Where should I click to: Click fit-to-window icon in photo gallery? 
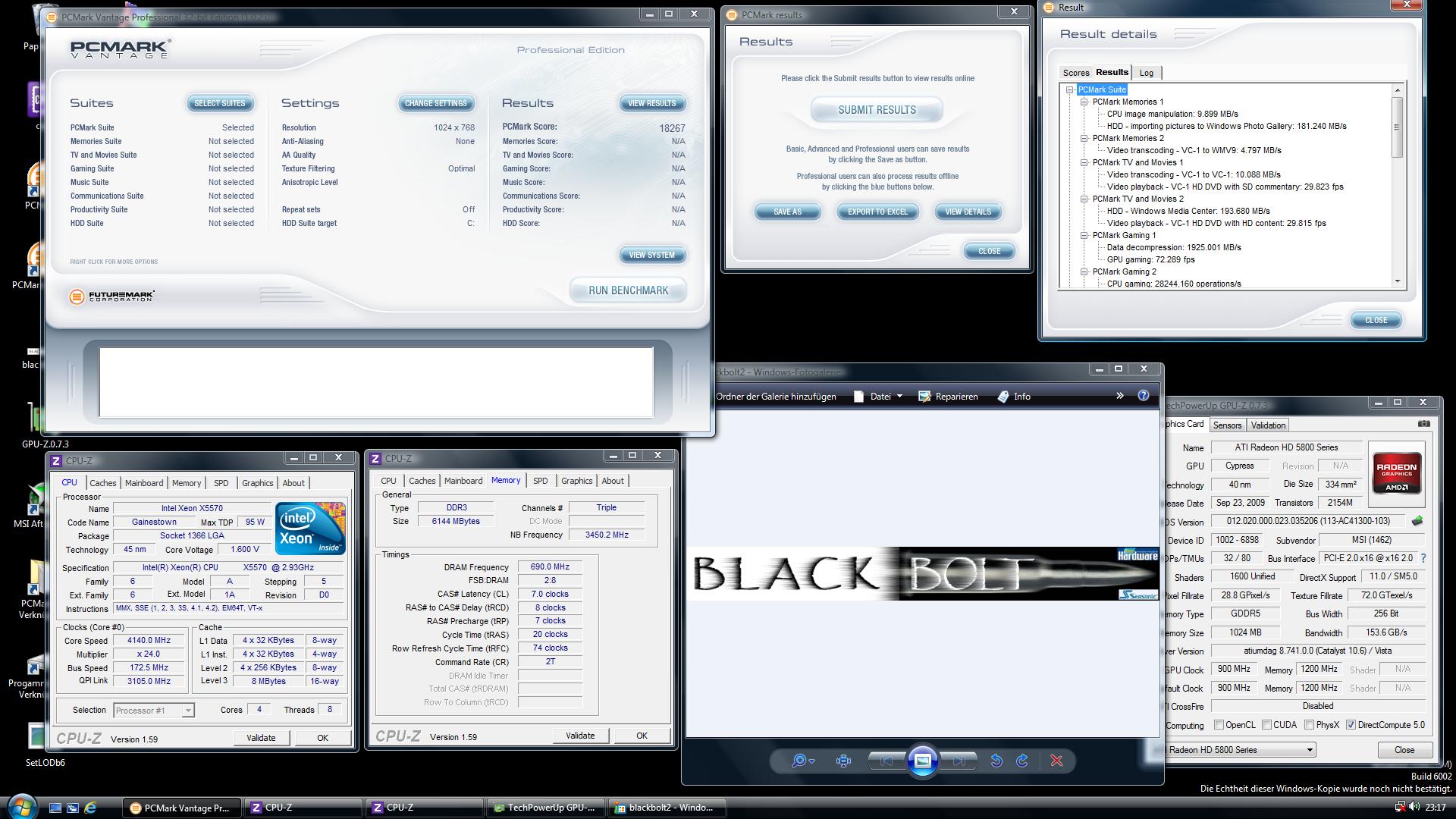[843, 761]
